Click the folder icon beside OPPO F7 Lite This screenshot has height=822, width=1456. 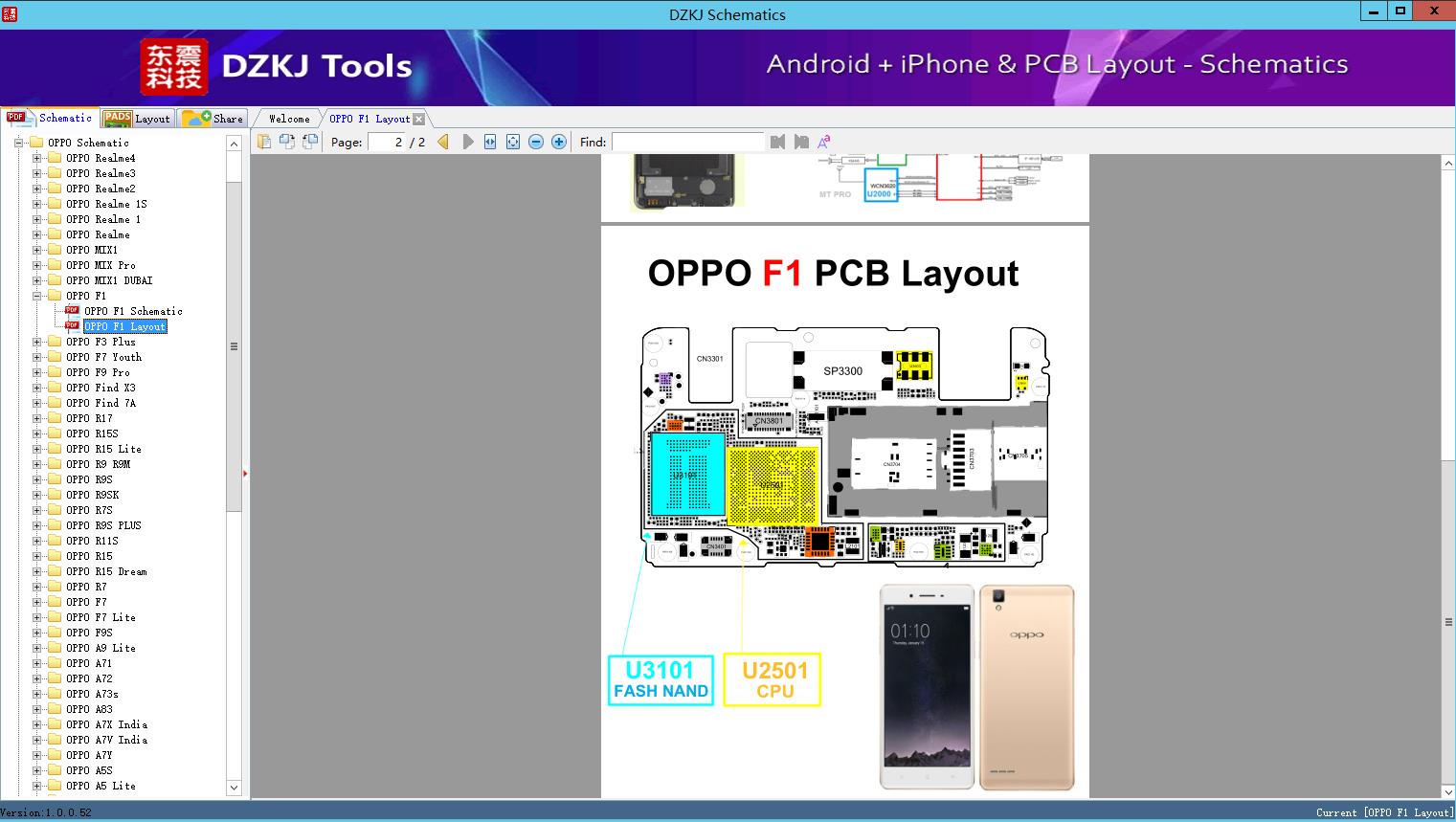(x=55, y=617)
